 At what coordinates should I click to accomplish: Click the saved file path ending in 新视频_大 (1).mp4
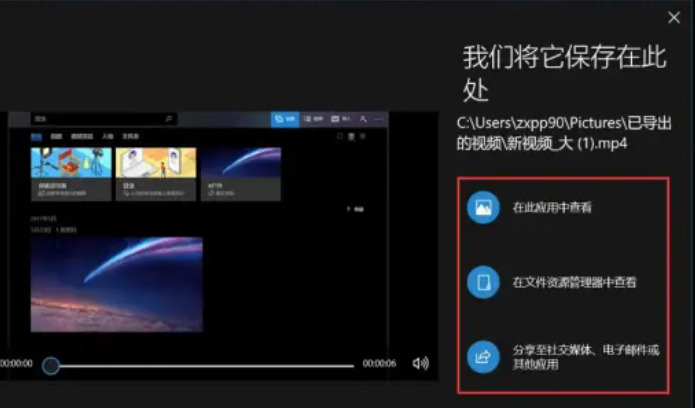[564, 133]
